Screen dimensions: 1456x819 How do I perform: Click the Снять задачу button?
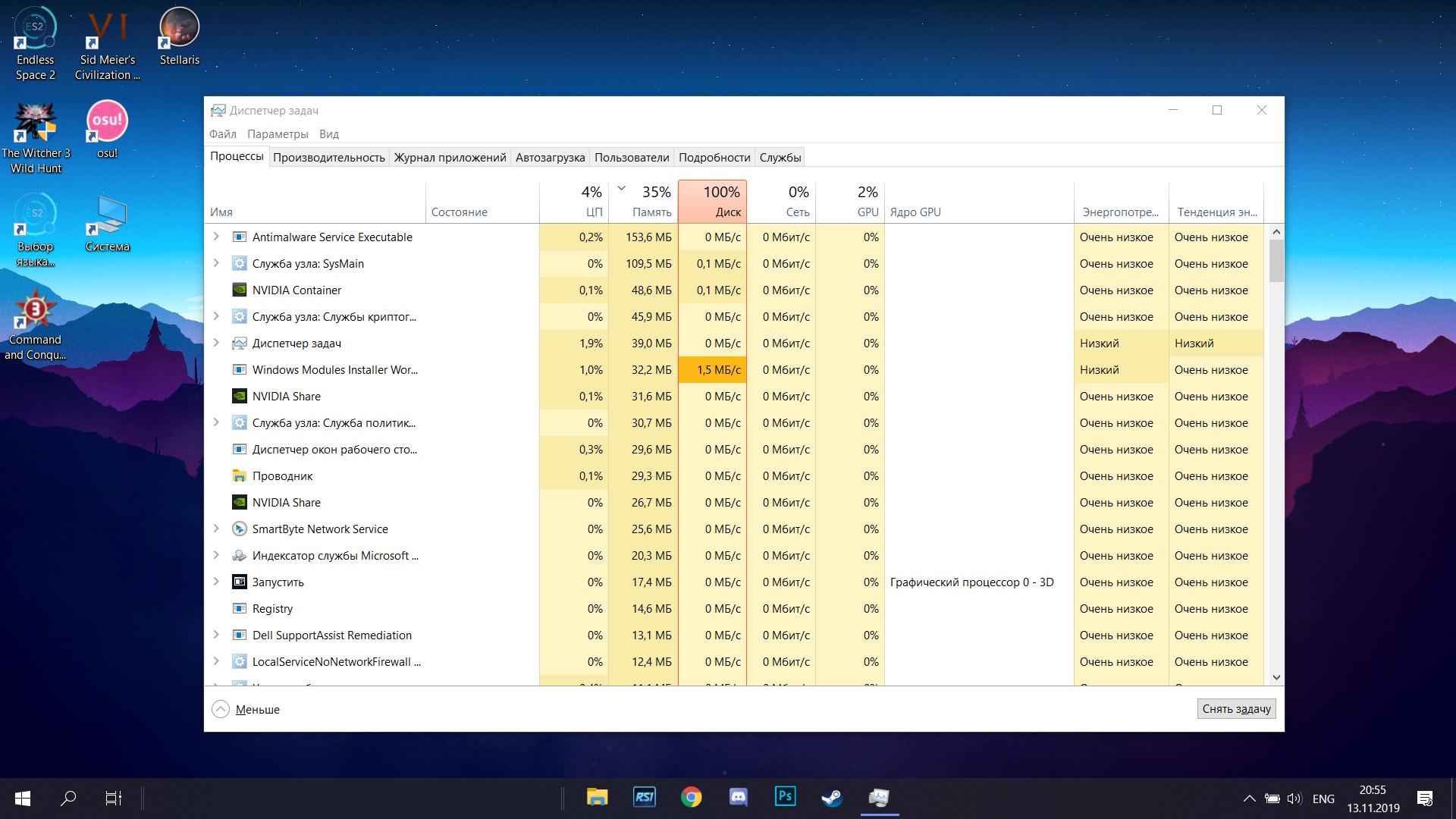[x=1237, y=709]
